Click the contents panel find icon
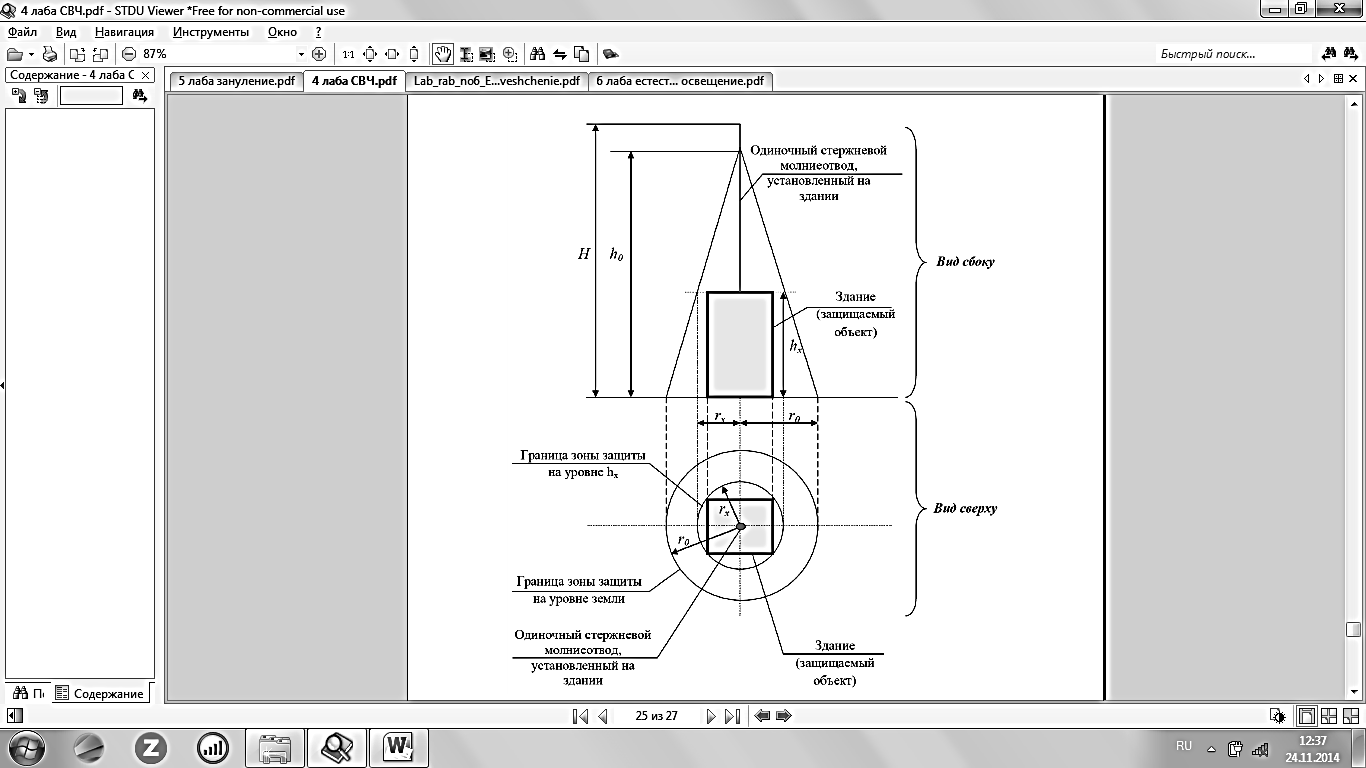The image size is (1366, 768). click(x=139, y=96)
